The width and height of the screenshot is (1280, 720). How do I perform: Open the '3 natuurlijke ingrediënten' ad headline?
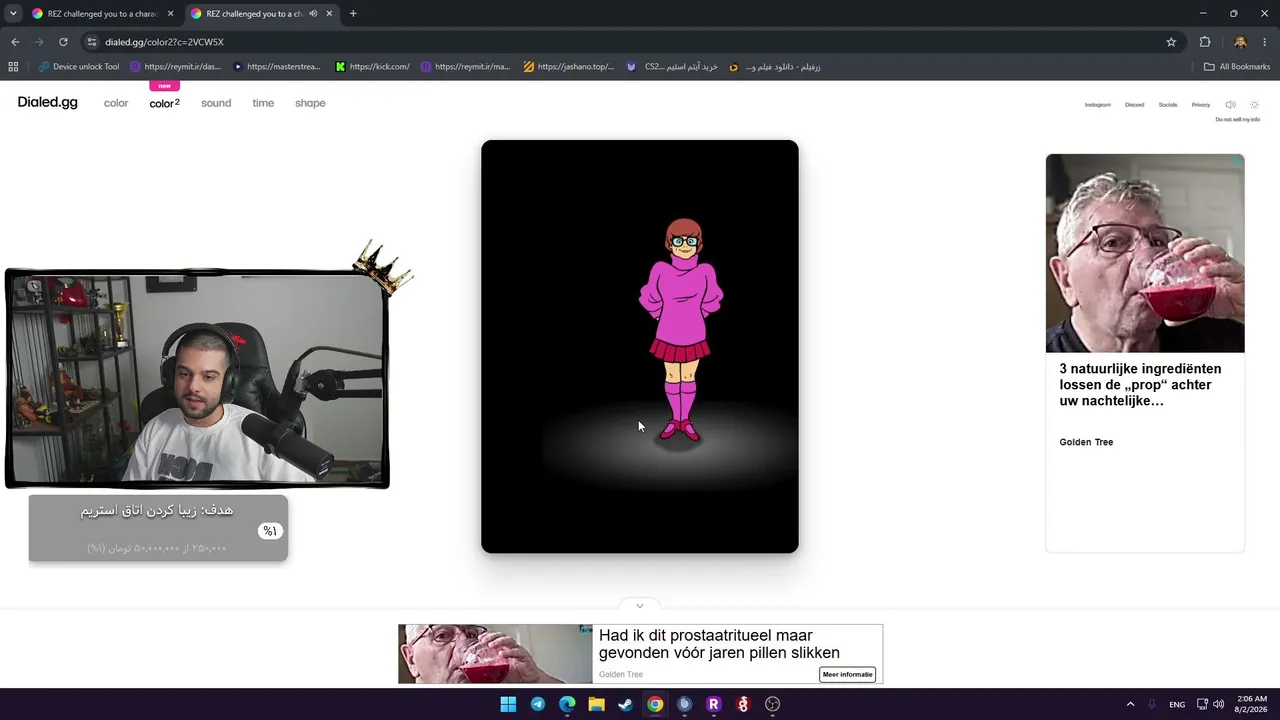pos(1140,385)
